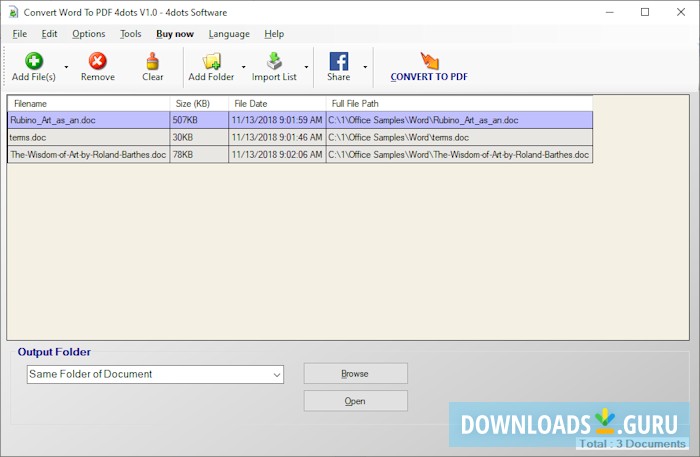Screen dimensions: 700x457
Task: Minimize the Convert Word To PDF window
Action: pos(610,12)
